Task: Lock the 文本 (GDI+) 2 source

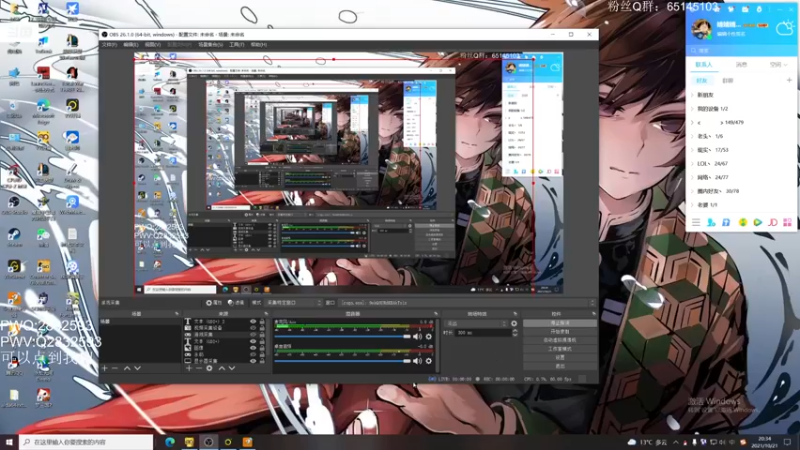Action: coord(262,322)
